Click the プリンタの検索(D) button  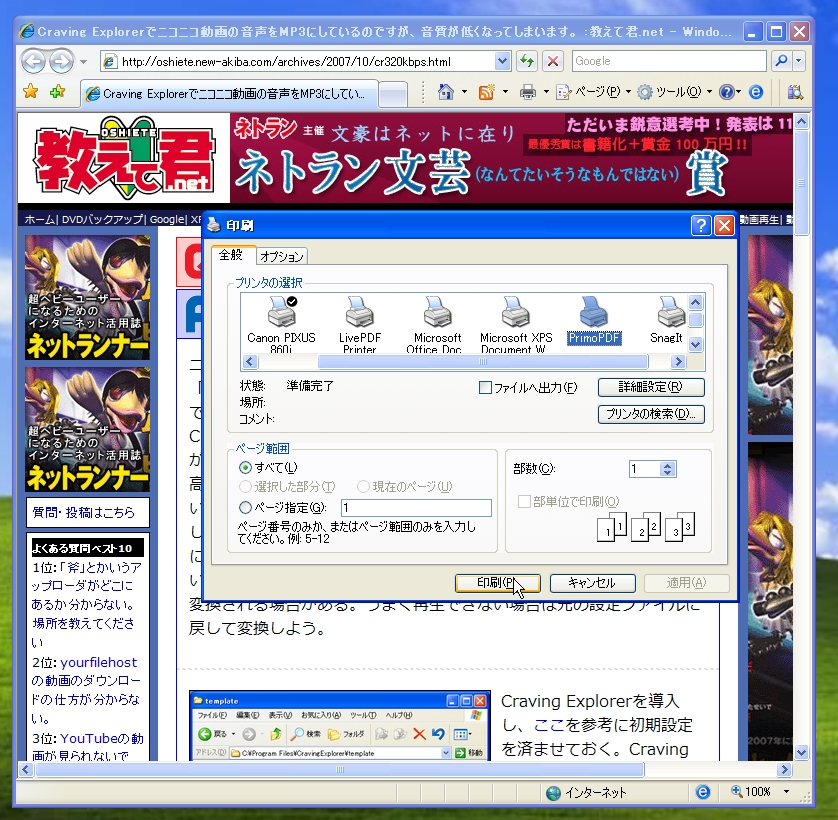pos(651,414)
